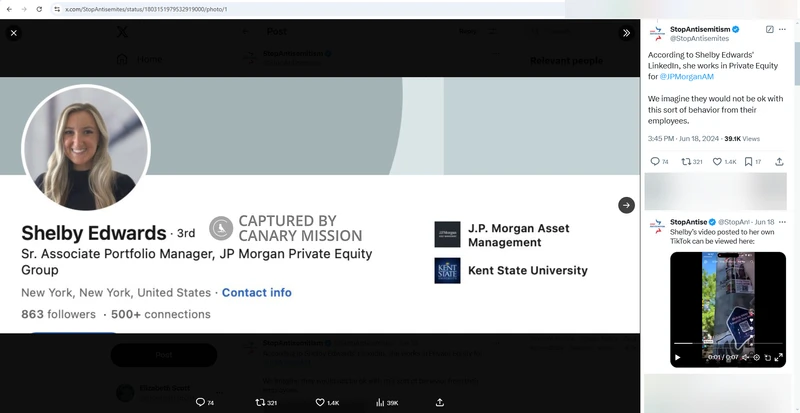Screen dimensions: 800x413
Task: Click the dimmed back arrow beside Post heading
Action: pyautogui.click(x=245, y=32)
